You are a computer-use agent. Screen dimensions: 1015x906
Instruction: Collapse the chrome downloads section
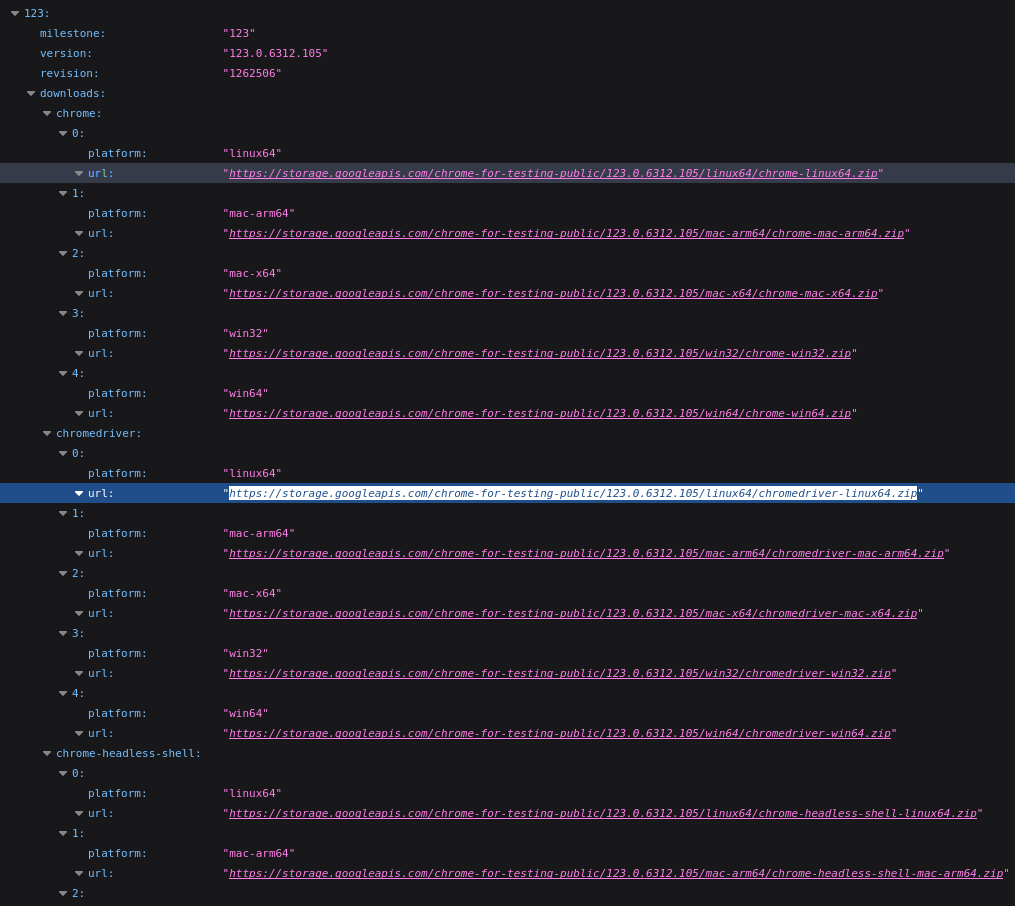tap(47, 114)
